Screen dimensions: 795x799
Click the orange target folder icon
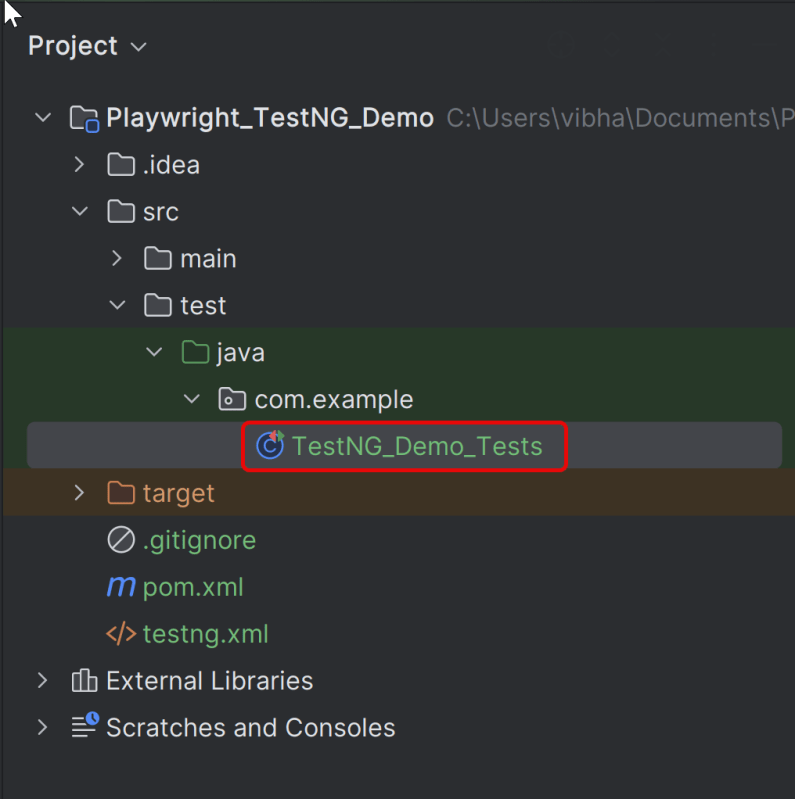tap(121, 493)
